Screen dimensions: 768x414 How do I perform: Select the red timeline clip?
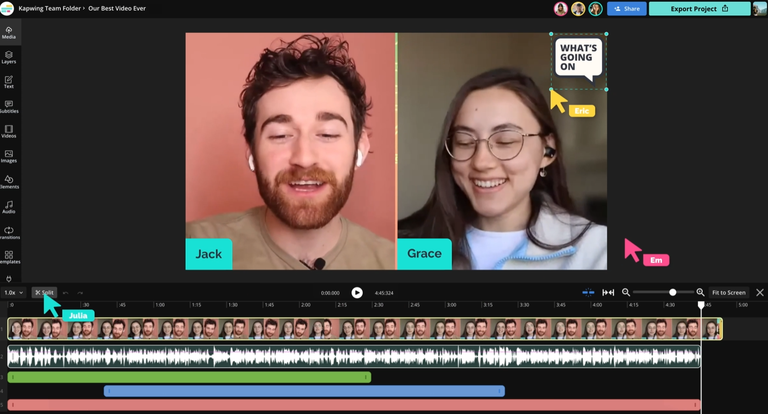coord(354,405)
